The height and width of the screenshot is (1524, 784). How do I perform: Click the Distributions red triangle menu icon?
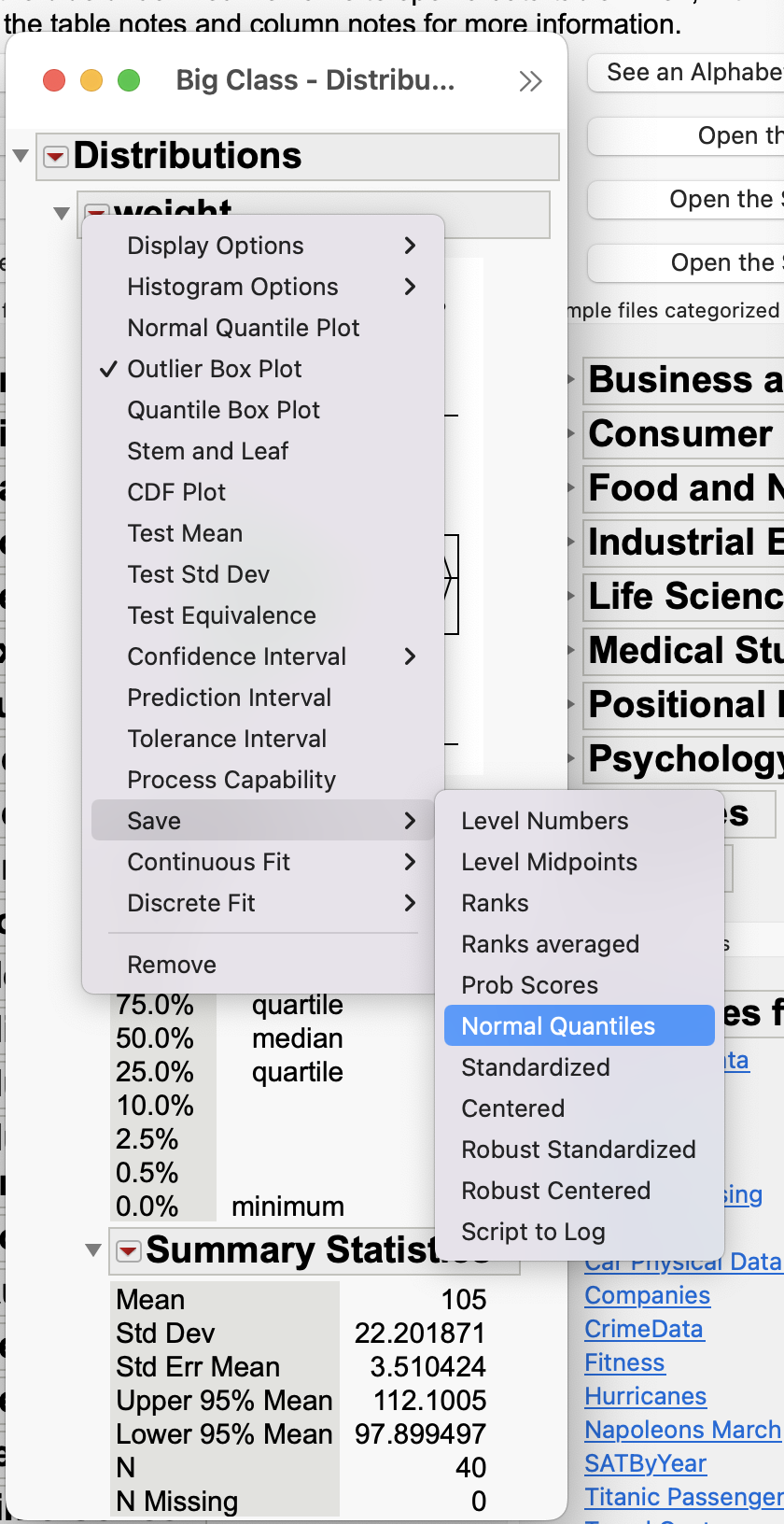coord(56,156)
